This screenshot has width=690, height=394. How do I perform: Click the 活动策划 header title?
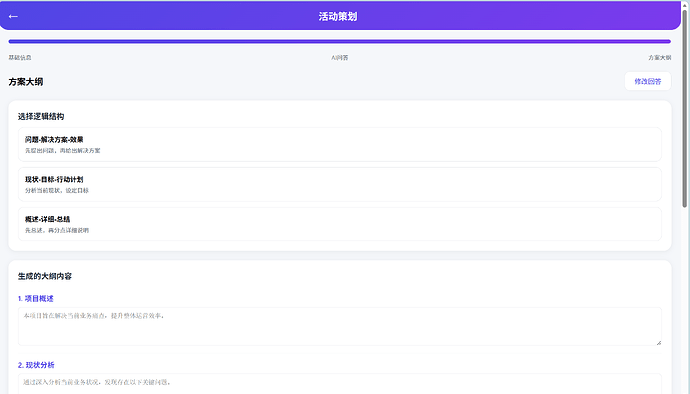[338, 16]
